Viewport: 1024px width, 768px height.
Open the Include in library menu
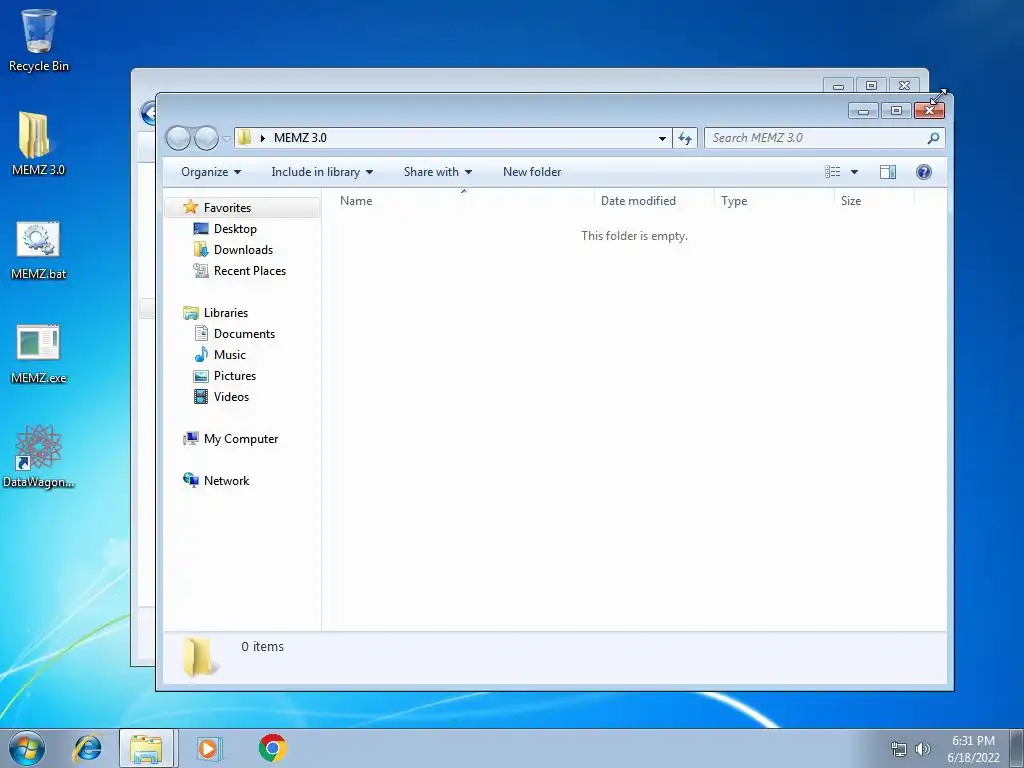click(322, 172)
